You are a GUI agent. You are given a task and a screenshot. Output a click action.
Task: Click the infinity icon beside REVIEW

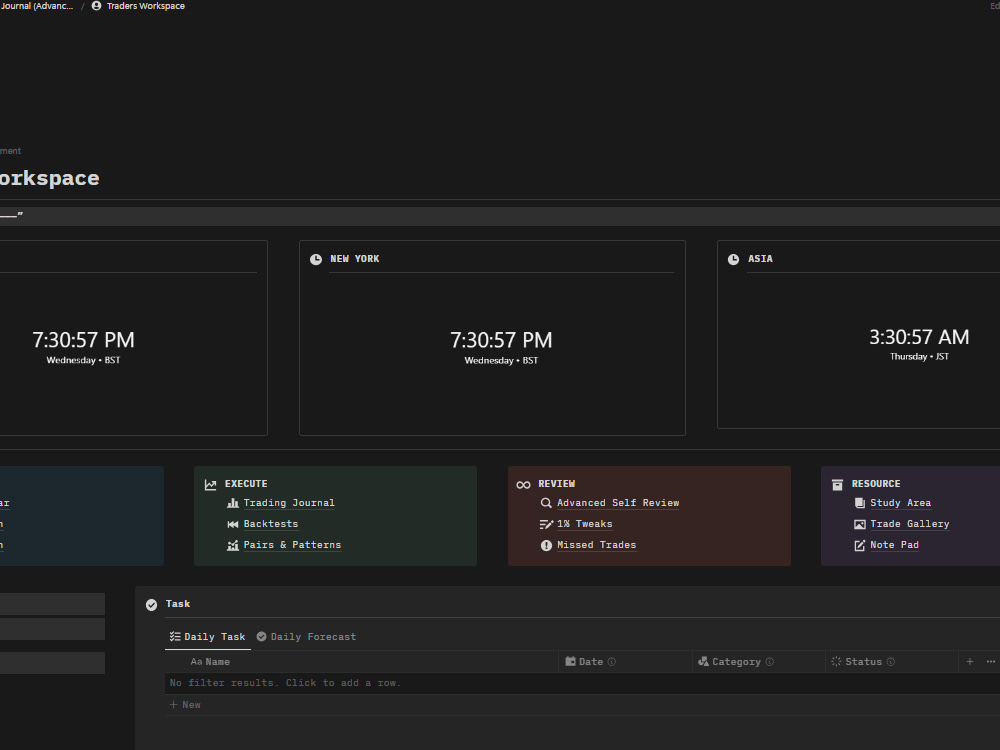point(524,485)
